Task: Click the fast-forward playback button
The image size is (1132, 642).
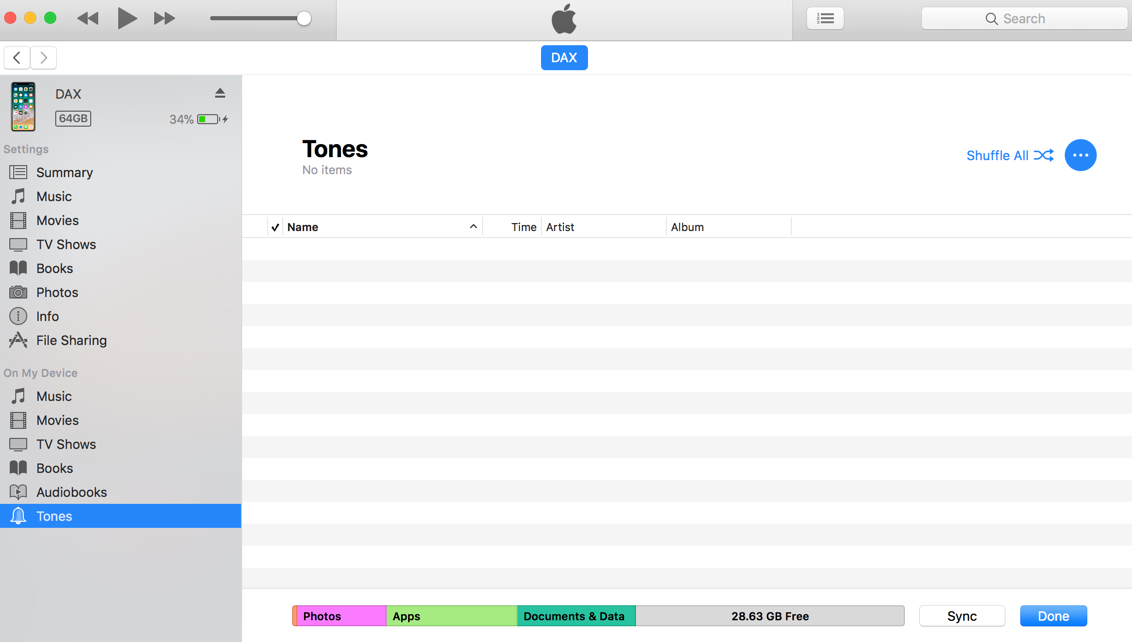Action: tap(165, 18)
